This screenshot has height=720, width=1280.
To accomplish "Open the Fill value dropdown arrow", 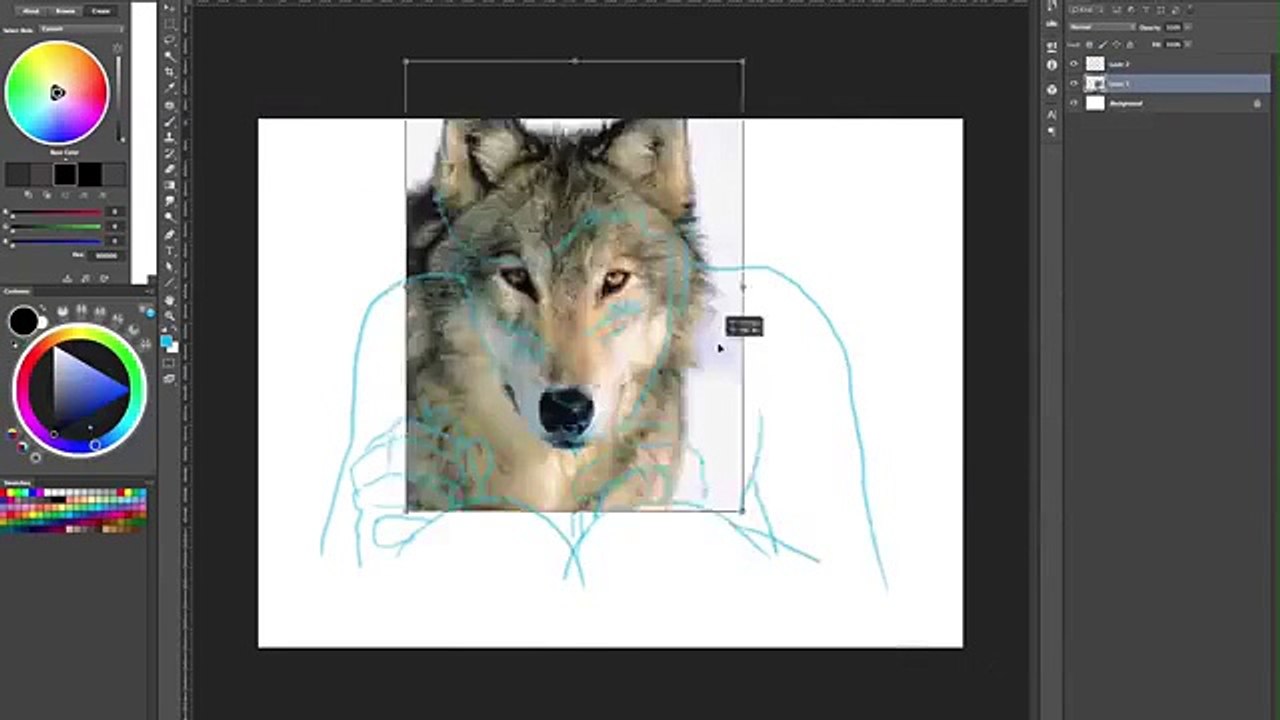I will (1188, 44).
